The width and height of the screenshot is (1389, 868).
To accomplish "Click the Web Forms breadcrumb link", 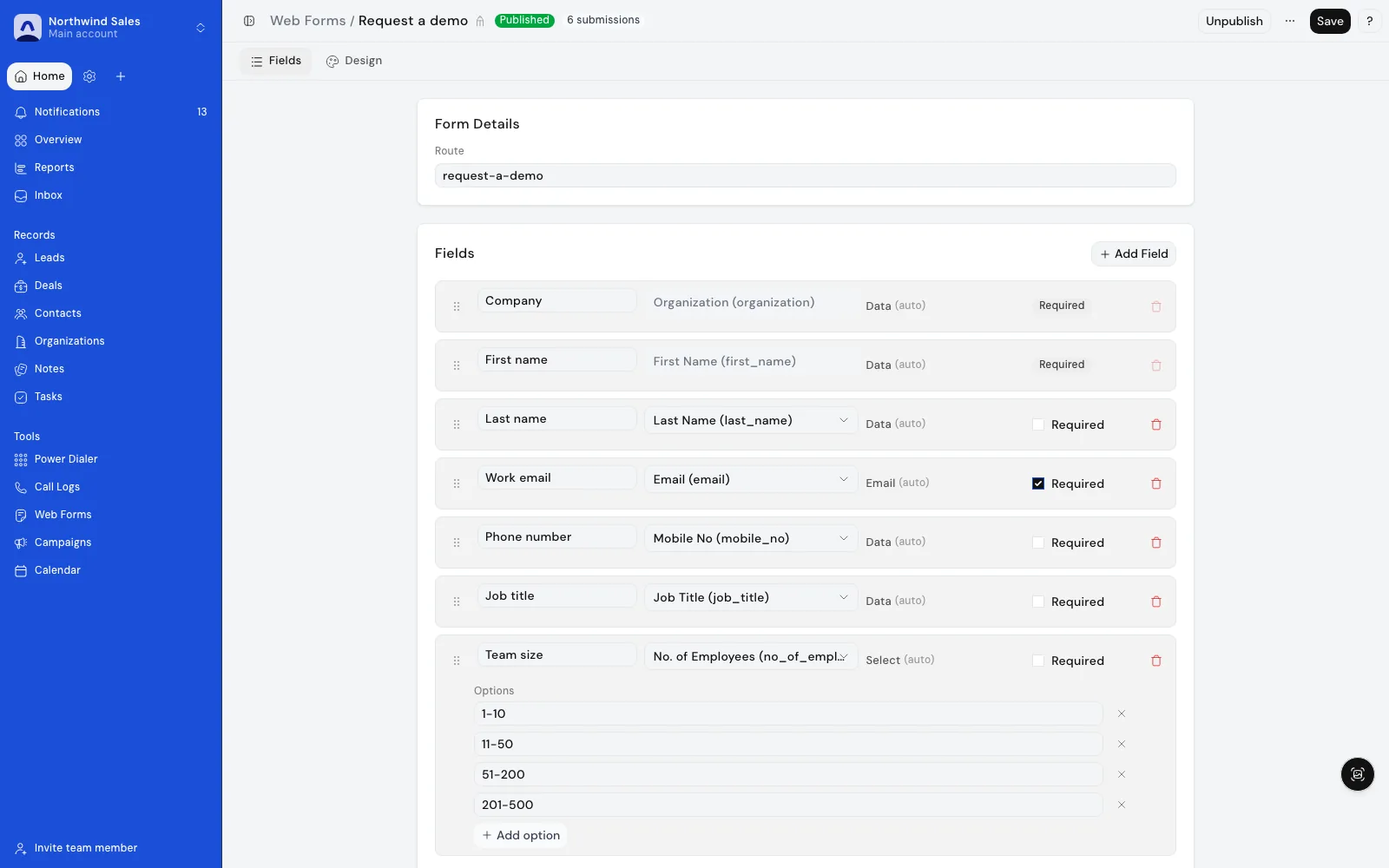I will (x=307, y=21).
